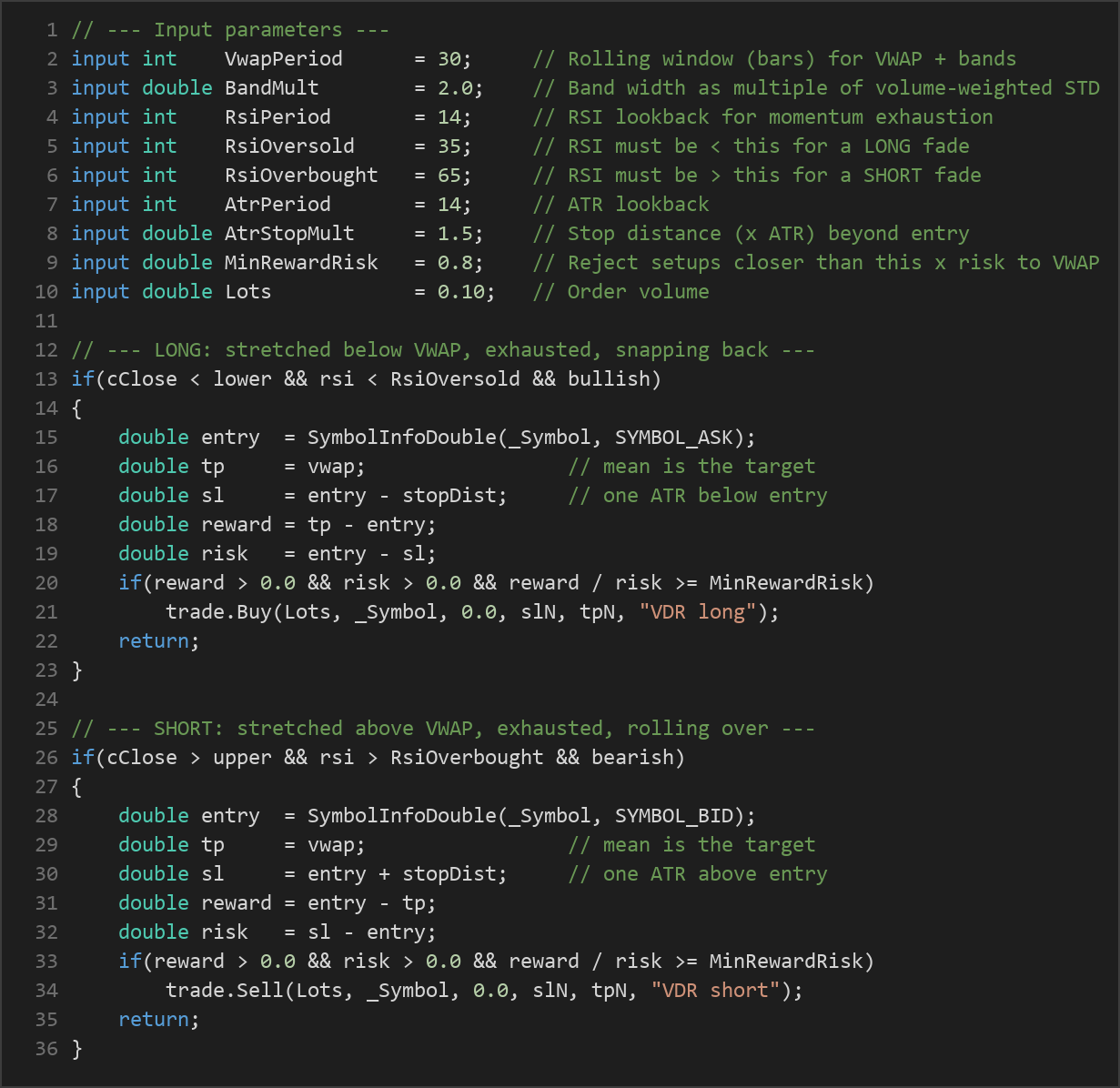The image size is (1120, 1088).
Task: Click the value 35 on line 5
Action: click(x=449, y=146)
